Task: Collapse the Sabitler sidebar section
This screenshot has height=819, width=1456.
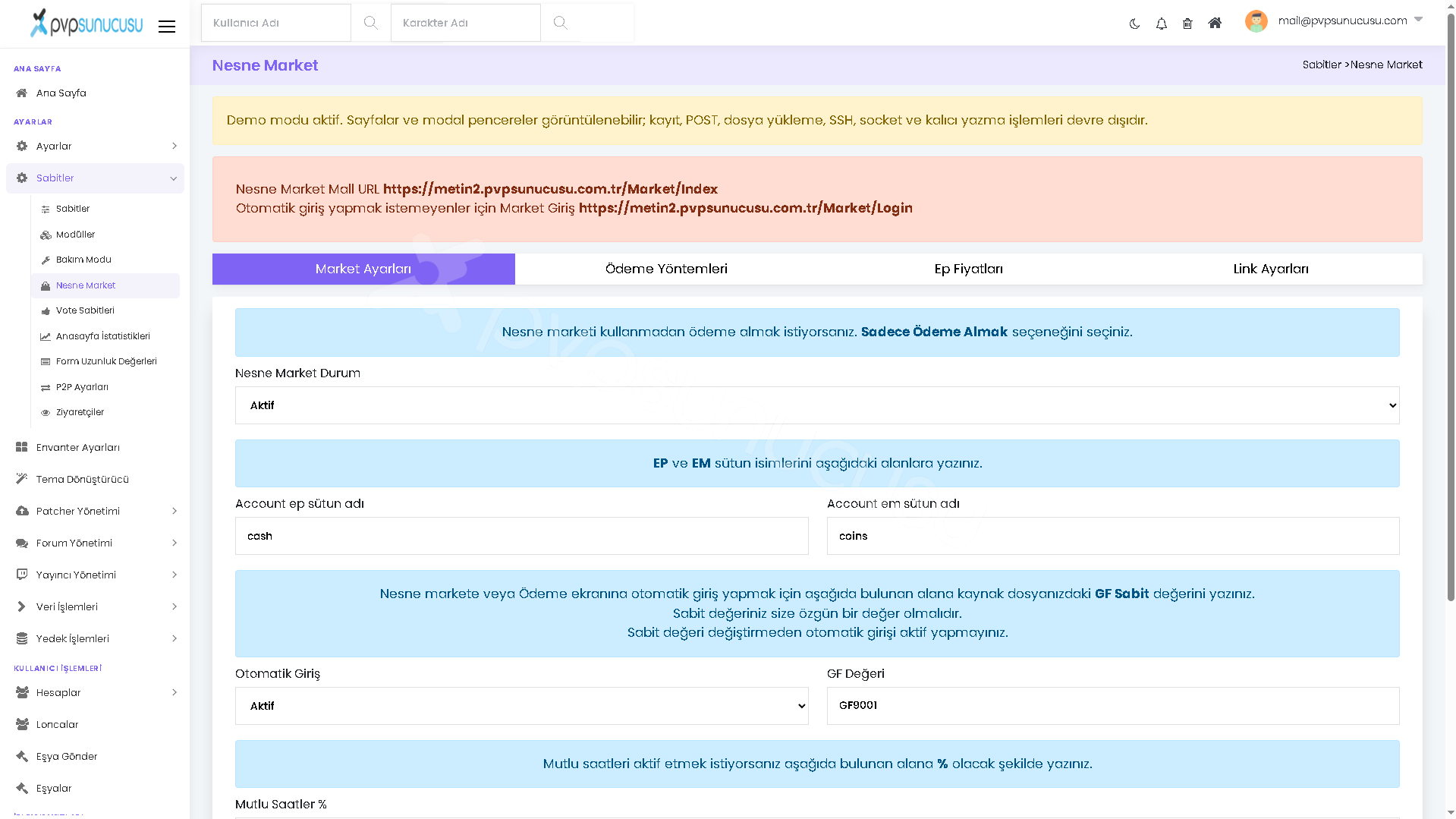Action: coord(95,178)
